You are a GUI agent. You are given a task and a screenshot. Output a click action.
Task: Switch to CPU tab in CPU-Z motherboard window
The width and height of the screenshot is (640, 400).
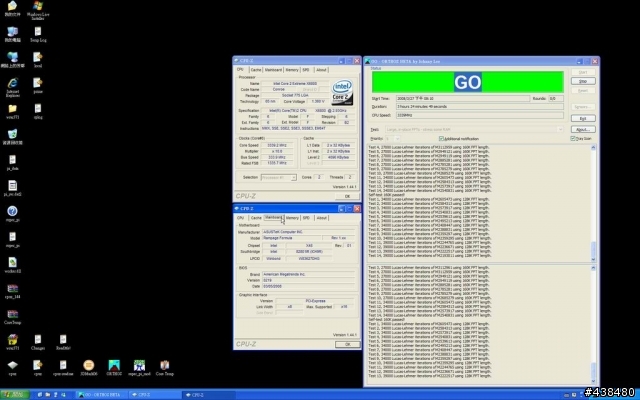click(x=240, y=218)
